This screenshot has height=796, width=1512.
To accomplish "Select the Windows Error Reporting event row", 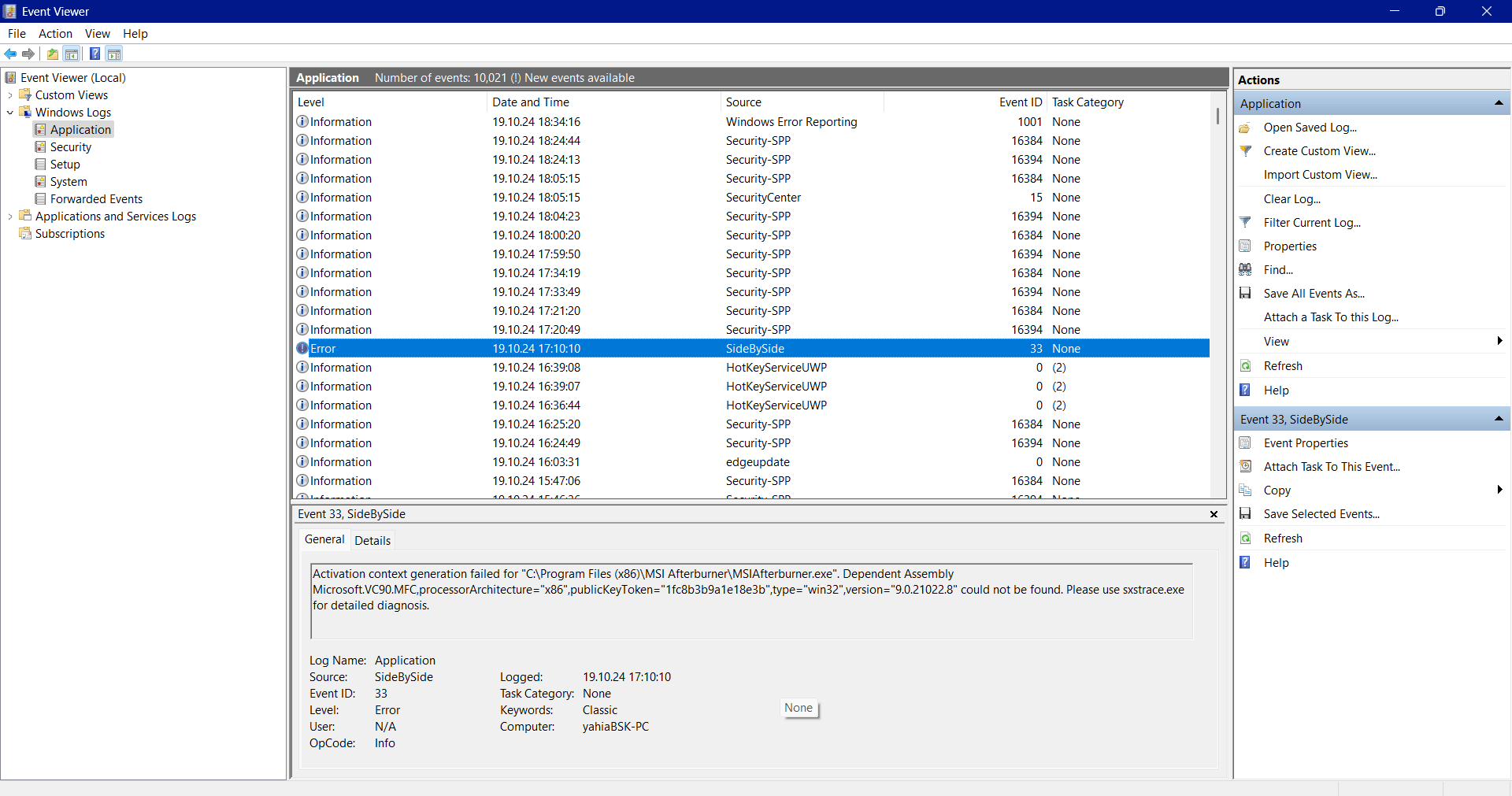I will 751,122.
